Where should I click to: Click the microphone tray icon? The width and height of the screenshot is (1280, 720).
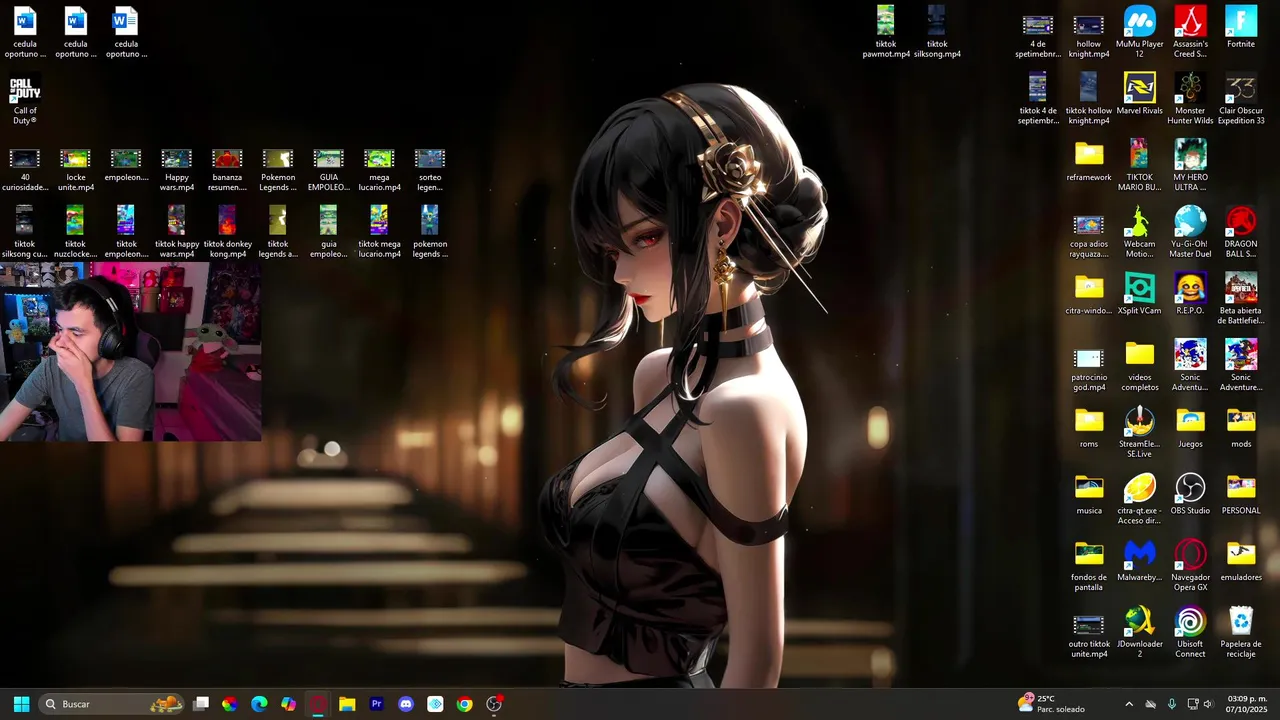[x=1171, y=704]
